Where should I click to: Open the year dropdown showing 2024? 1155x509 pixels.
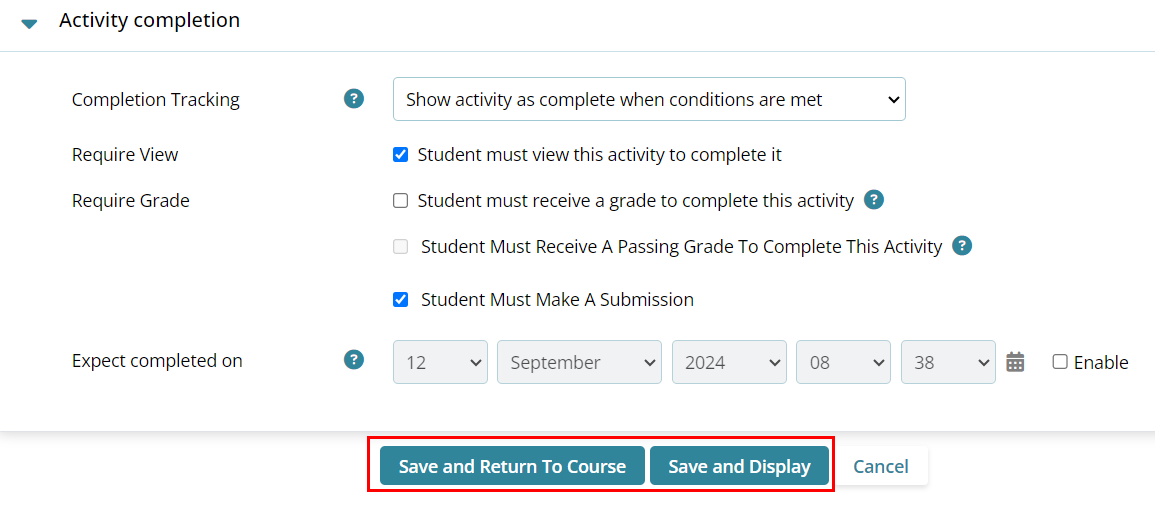[x=729, y=362]
